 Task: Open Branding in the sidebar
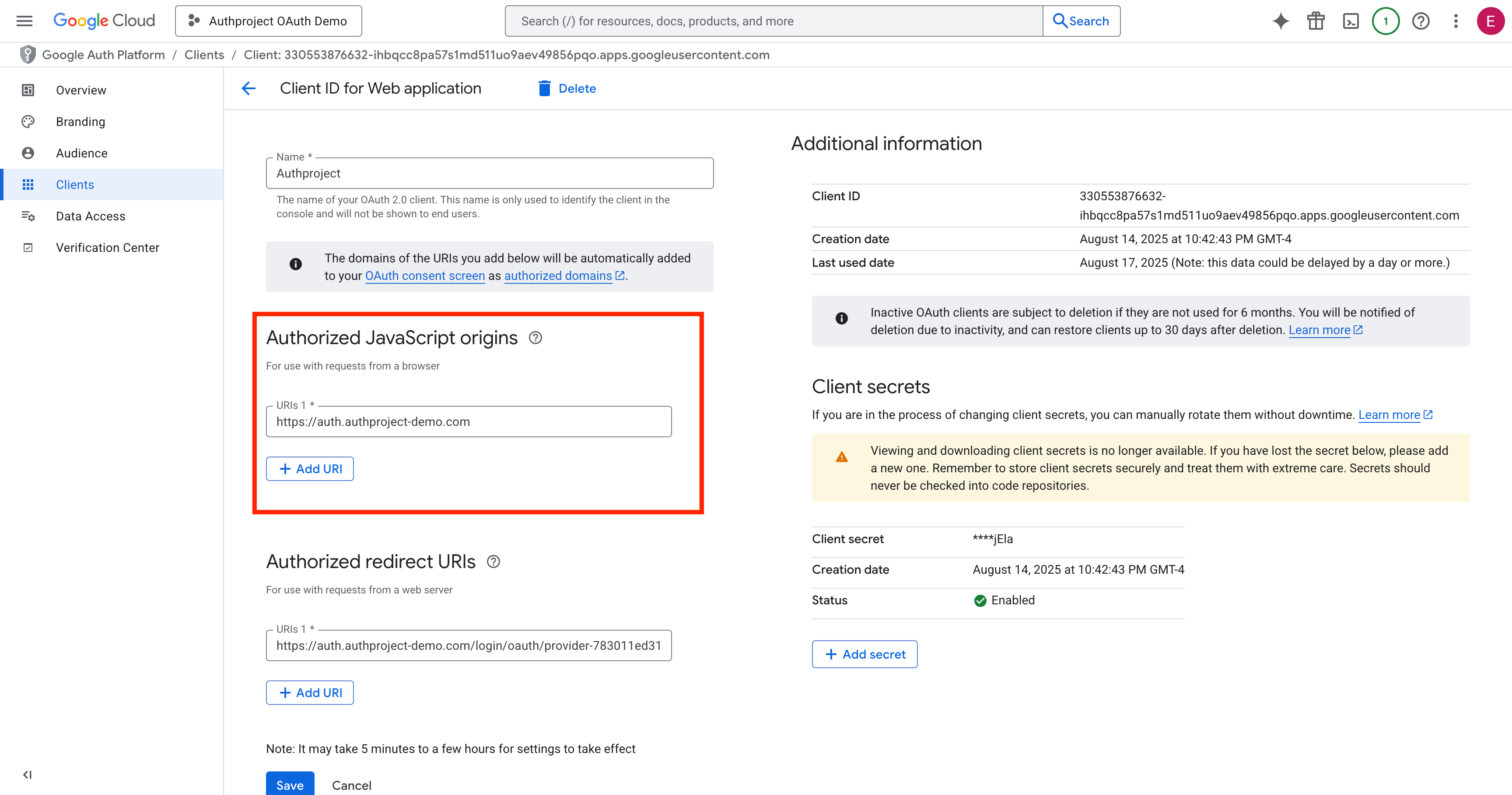[x=112, y=122]
